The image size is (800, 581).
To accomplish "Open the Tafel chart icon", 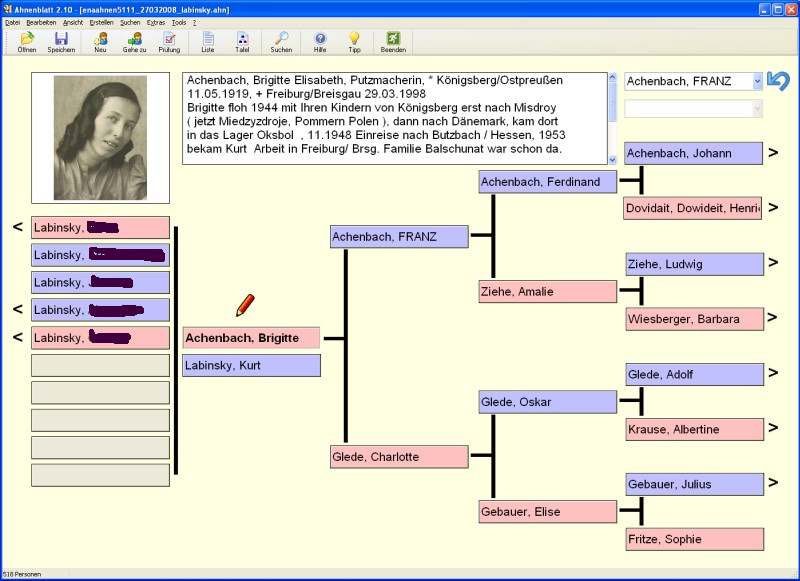I will [x=242, y=38].
